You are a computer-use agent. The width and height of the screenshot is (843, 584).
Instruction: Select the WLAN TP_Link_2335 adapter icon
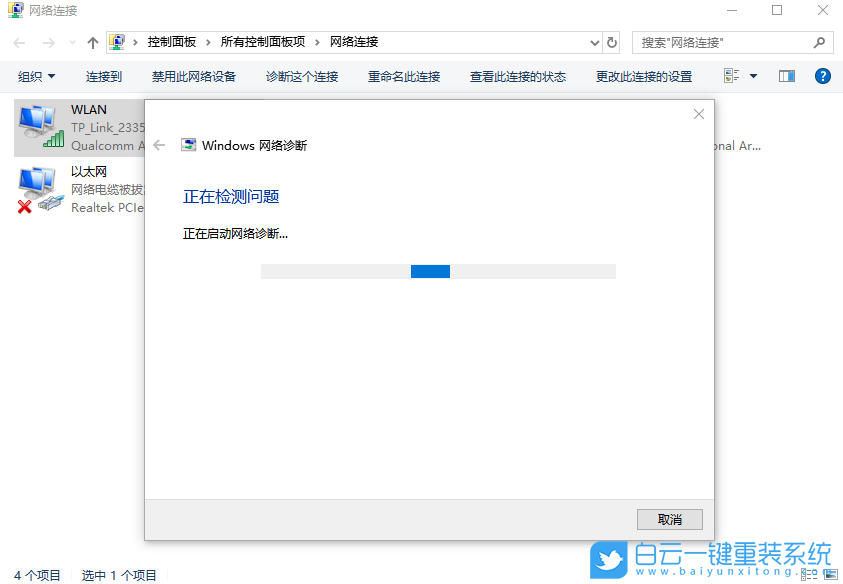click(x=40, y=126)
